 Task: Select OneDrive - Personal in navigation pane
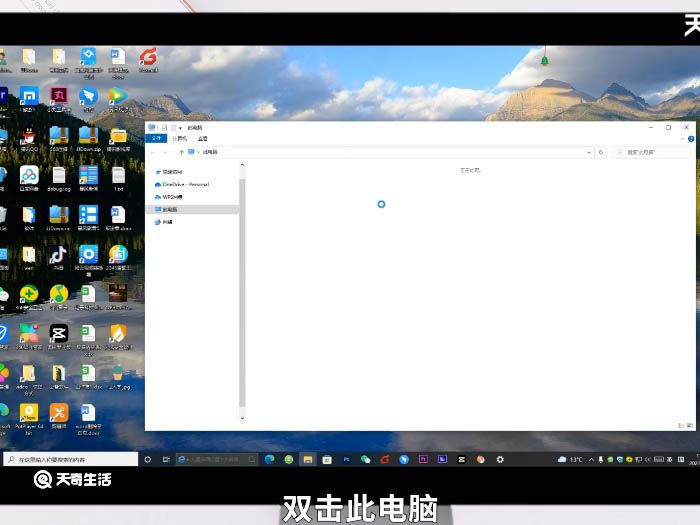pyautogui.click(x=182, y=184)
